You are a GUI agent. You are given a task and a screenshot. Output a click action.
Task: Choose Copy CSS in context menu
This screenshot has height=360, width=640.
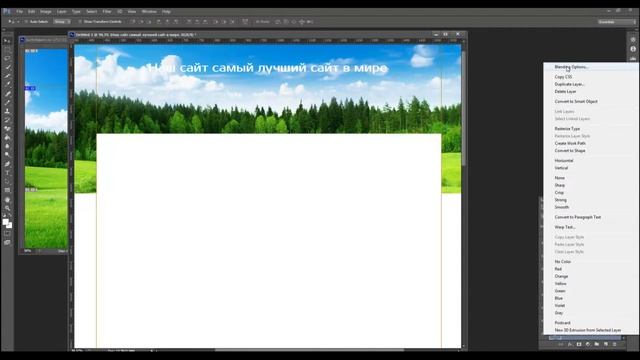pos(563,77)
